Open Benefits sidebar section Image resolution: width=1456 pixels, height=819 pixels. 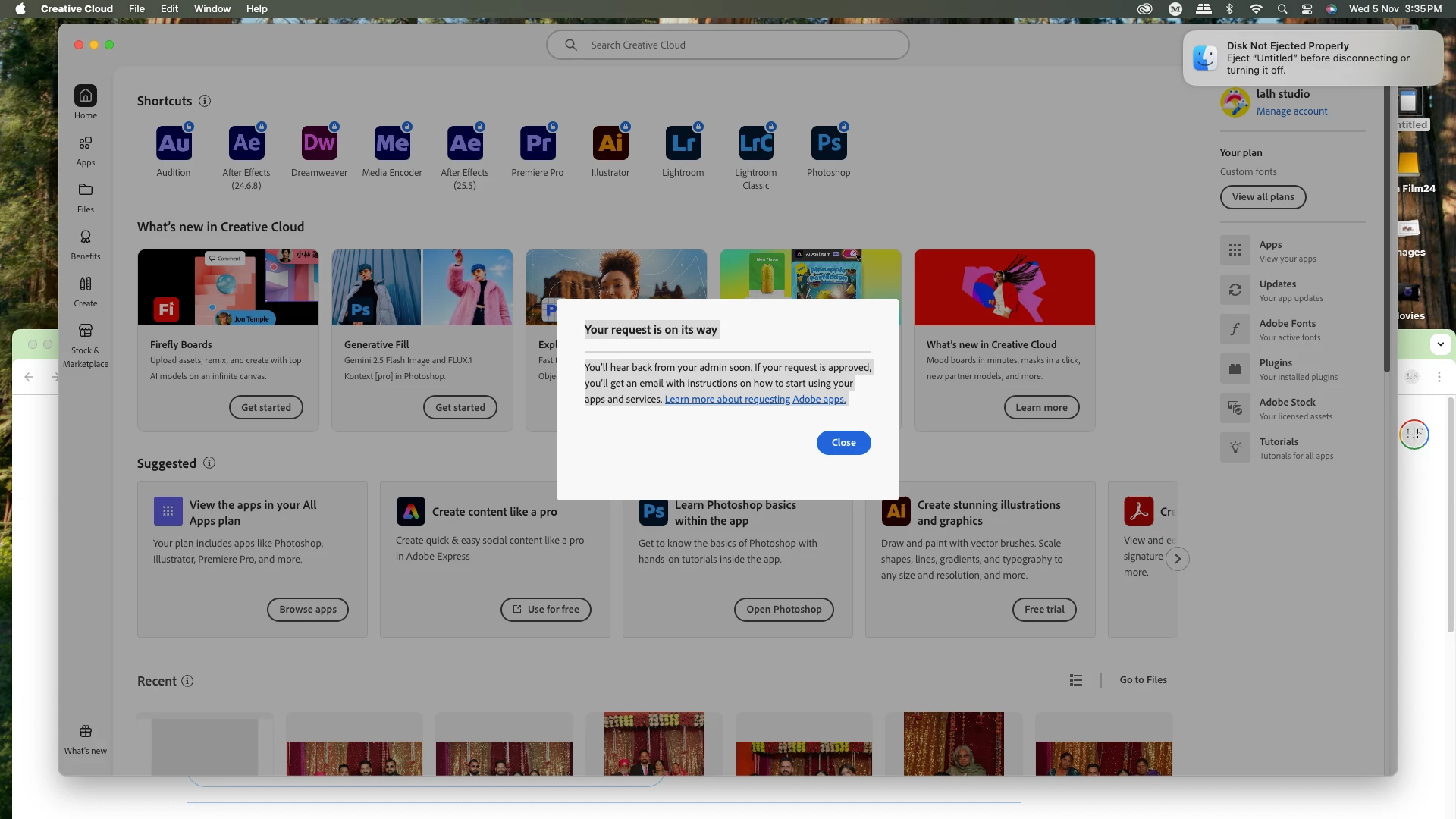pyautogui.click(x=86, y=244)
